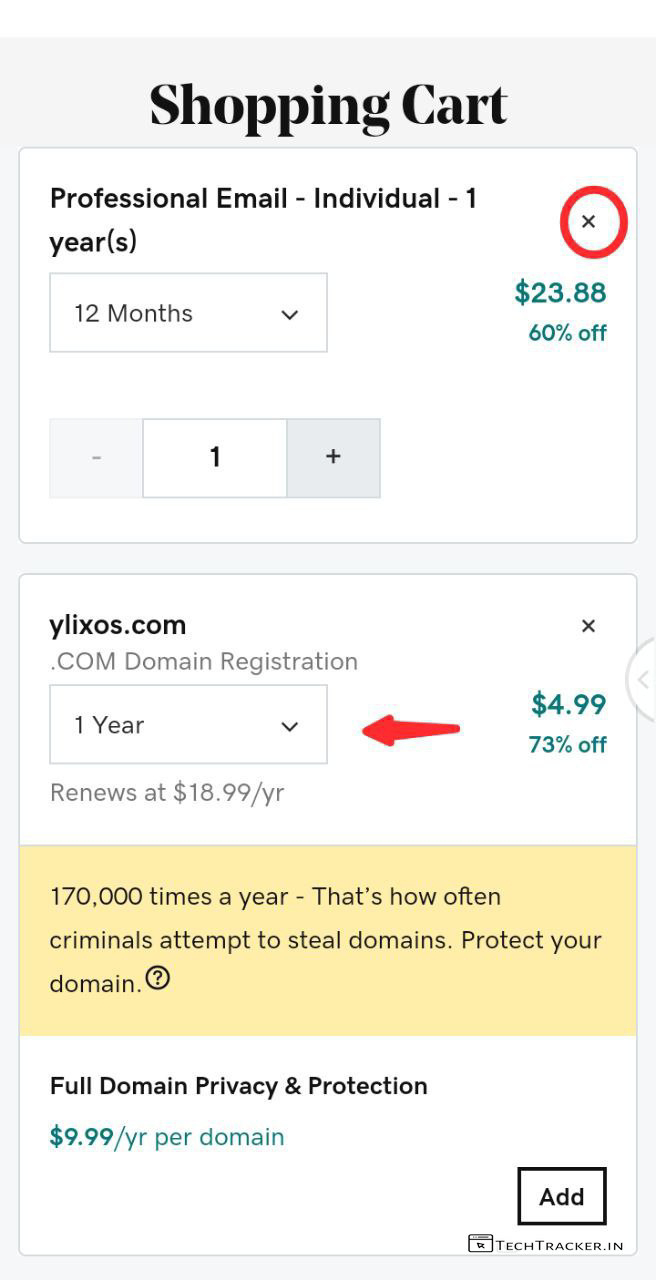
Task: Open the 12 Months term dropdown
Action: (x=188, y=313)
